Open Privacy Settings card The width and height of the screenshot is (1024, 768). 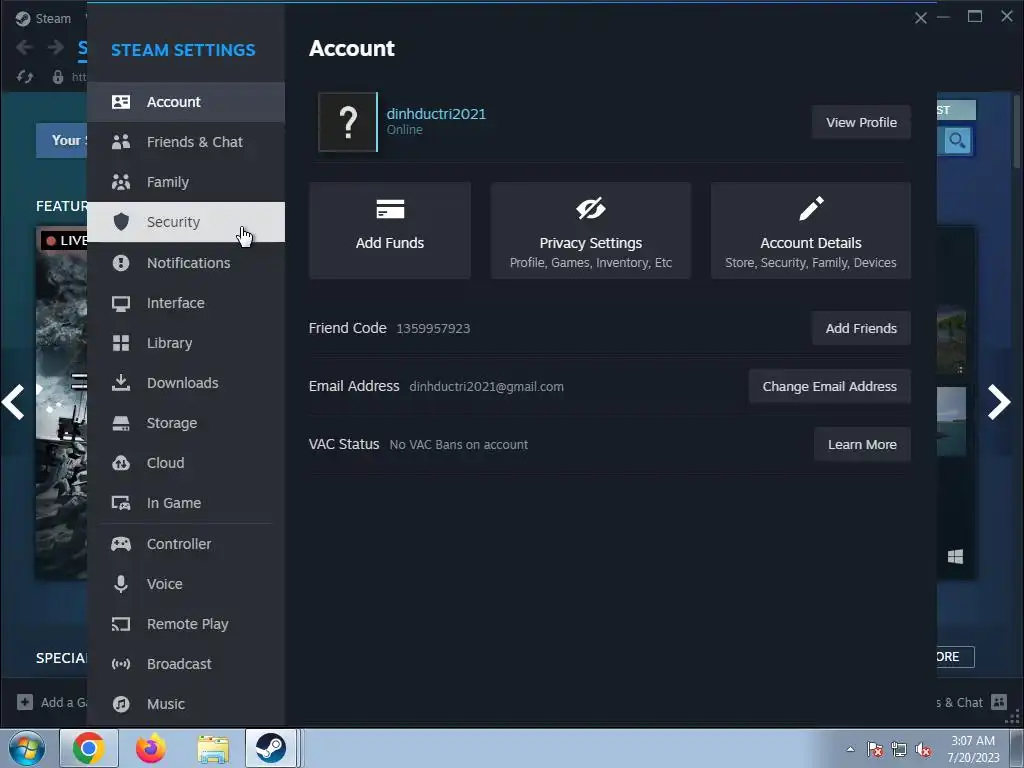590,231
